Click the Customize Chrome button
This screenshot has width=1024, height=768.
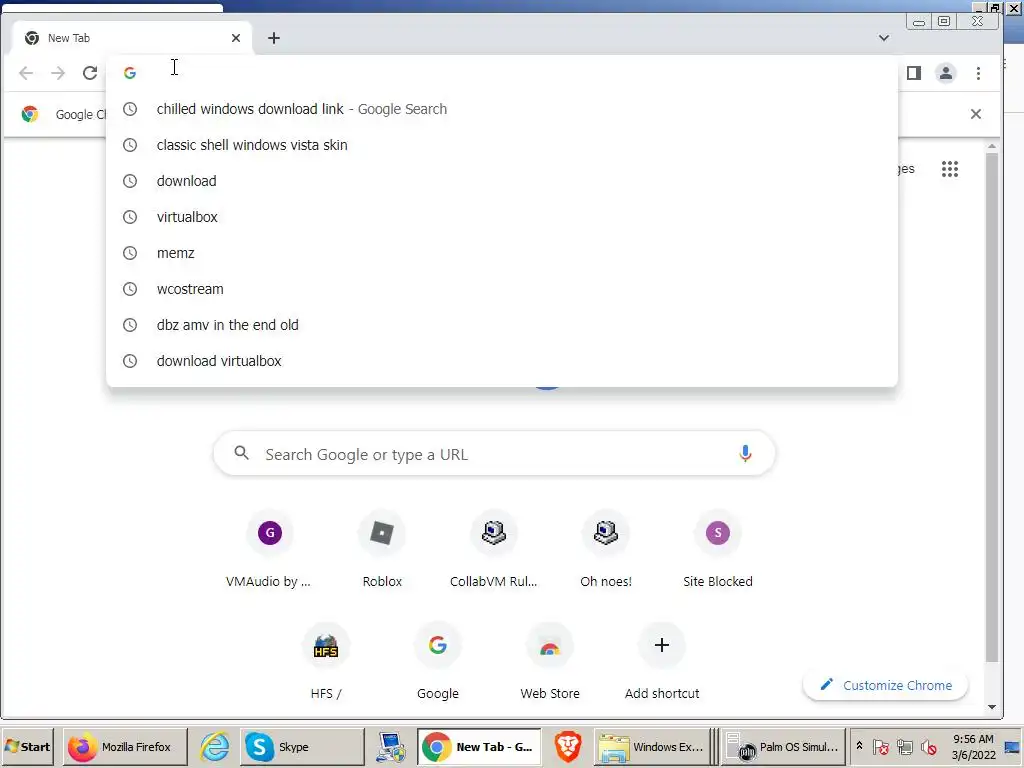click(x=886, y=685)
